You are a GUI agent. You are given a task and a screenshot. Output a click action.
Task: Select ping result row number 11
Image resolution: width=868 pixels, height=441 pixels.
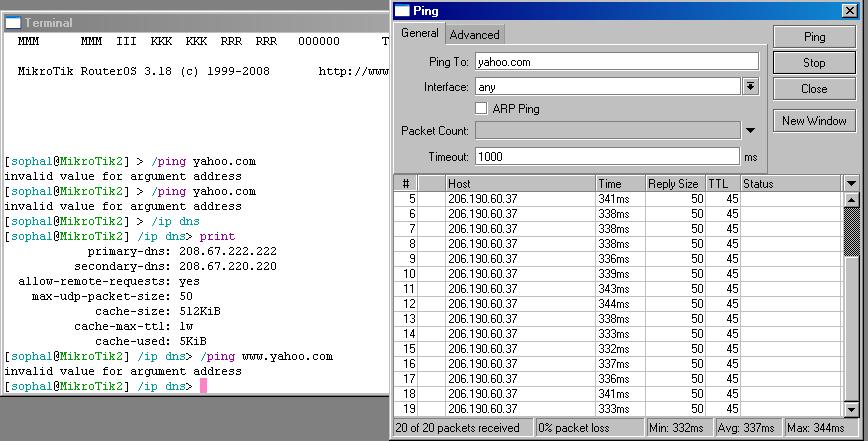(618, 288)
